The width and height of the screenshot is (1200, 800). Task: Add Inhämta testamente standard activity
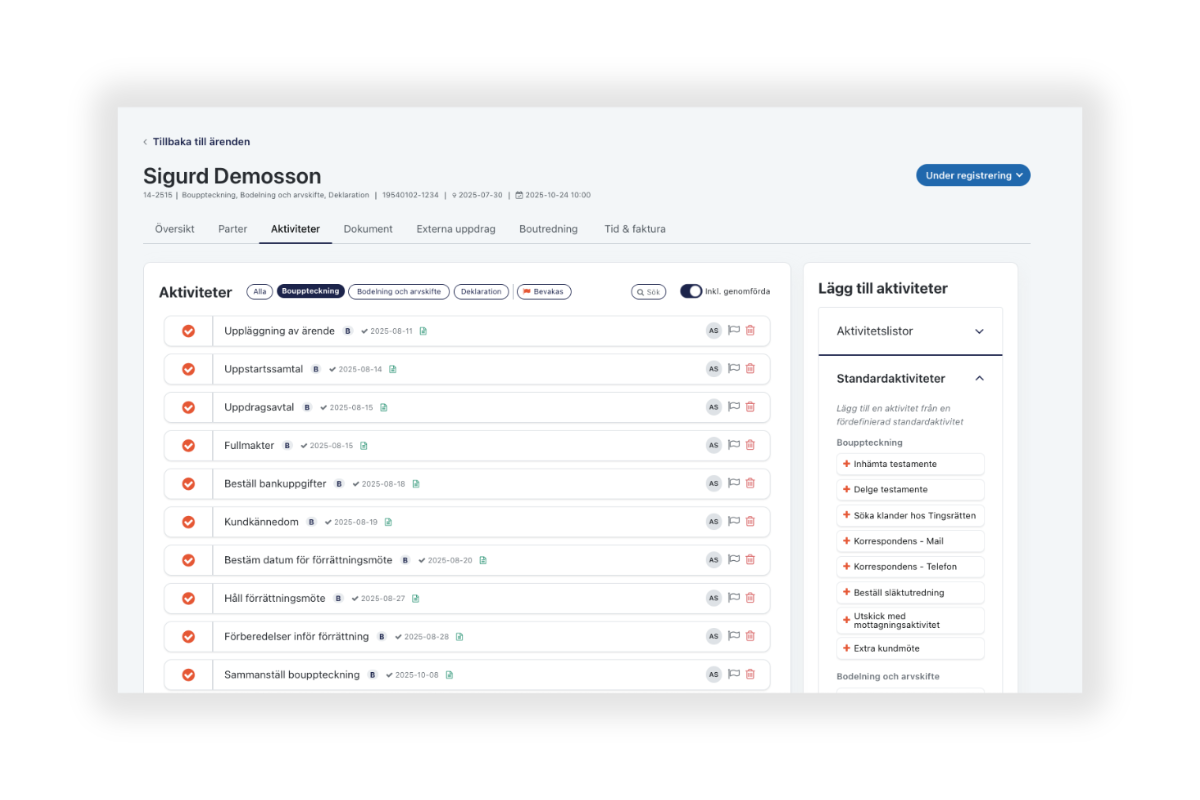tap(910, 464)
